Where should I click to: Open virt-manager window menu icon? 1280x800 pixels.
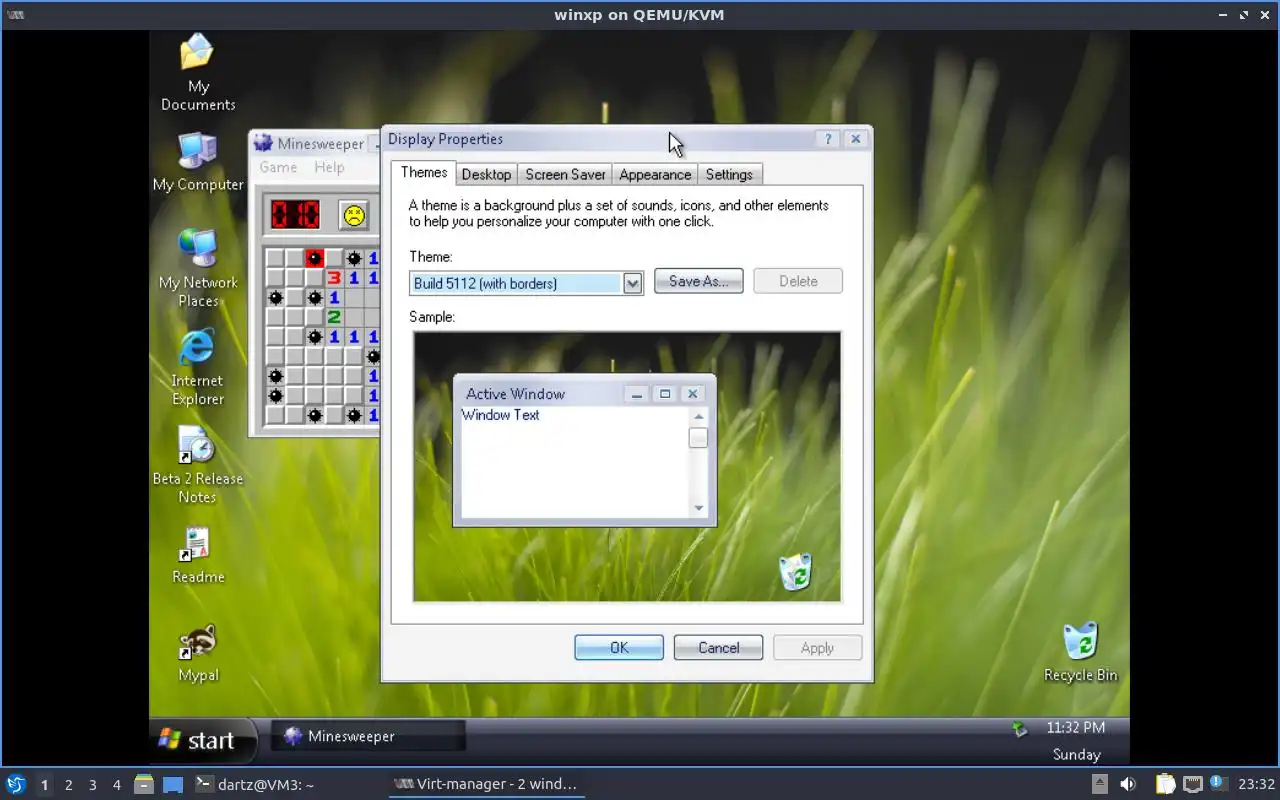15,15
